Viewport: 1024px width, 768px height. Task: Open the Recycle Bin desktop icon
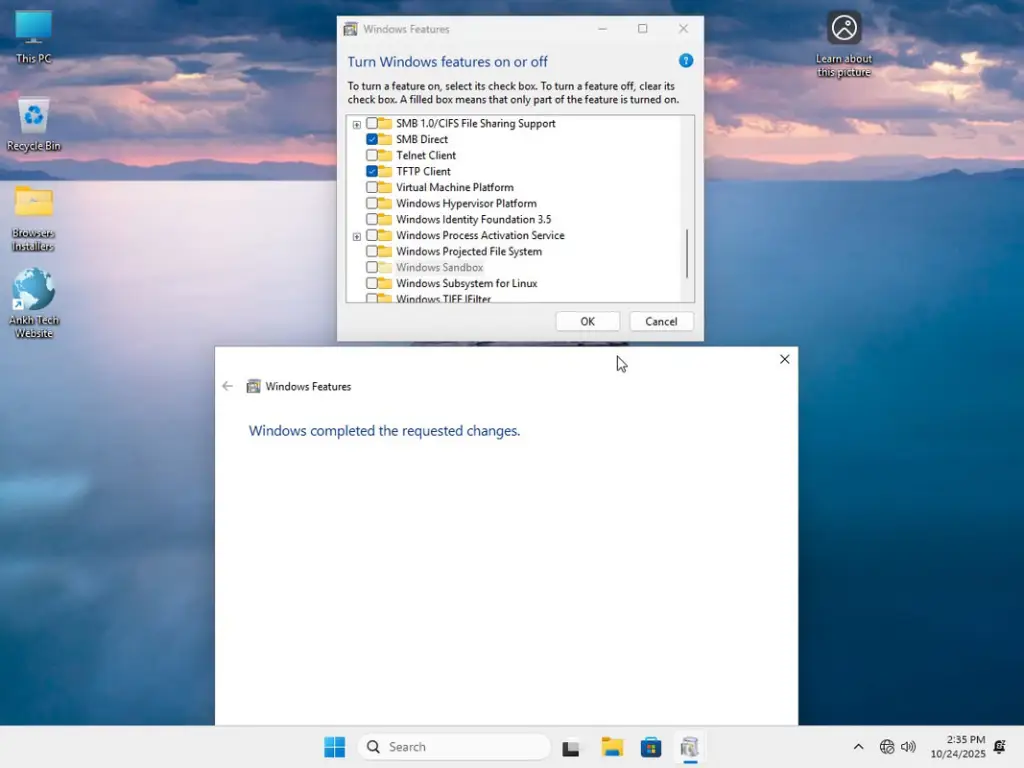pyautogui.click(x=35, y=115)
